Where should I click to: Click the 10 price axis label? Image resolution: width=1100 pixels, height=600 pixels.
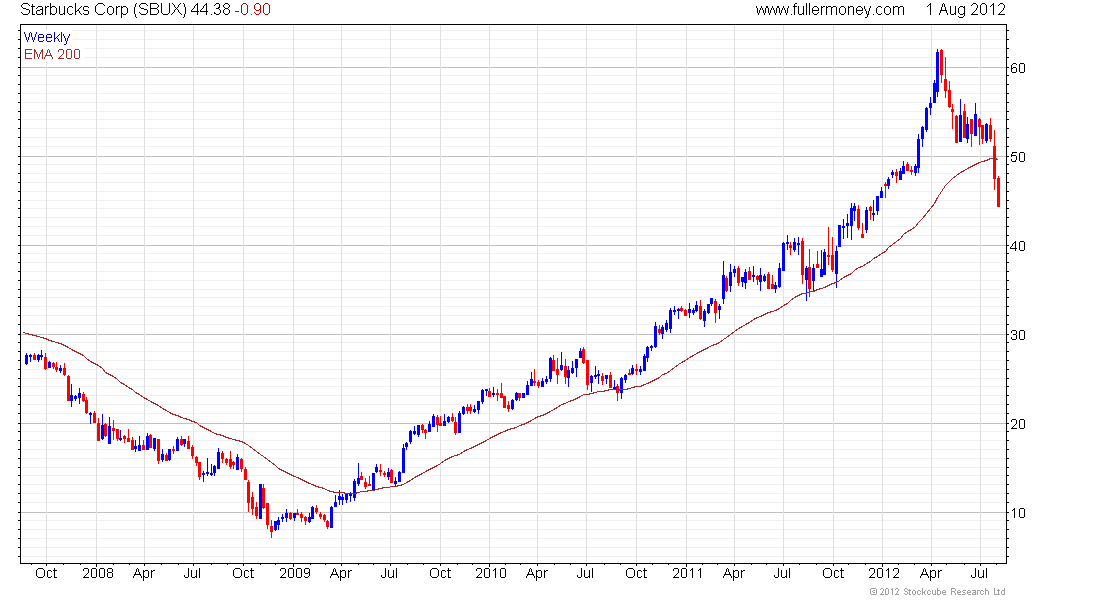click(x=1017, y=513)
